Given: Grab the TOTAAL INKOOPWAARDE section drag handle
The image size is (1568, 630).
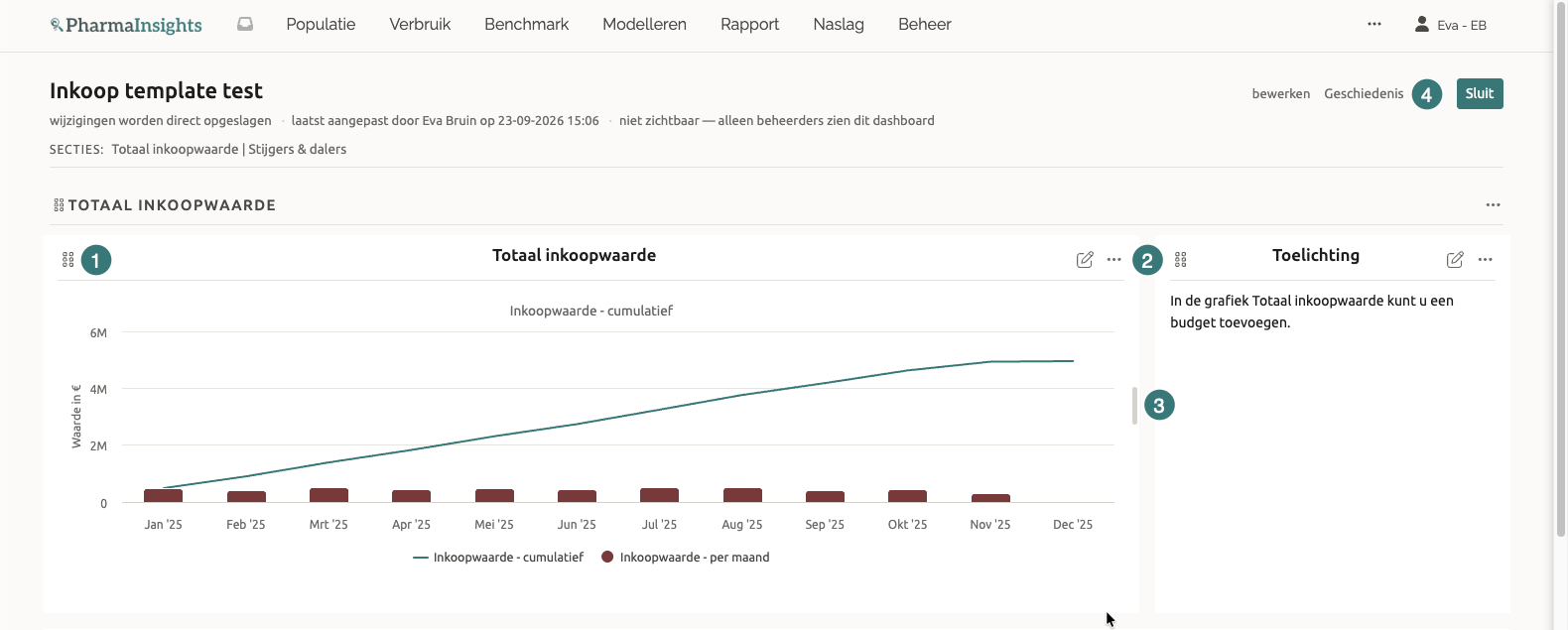Looking at the screenshot, I should pos(59,205).
